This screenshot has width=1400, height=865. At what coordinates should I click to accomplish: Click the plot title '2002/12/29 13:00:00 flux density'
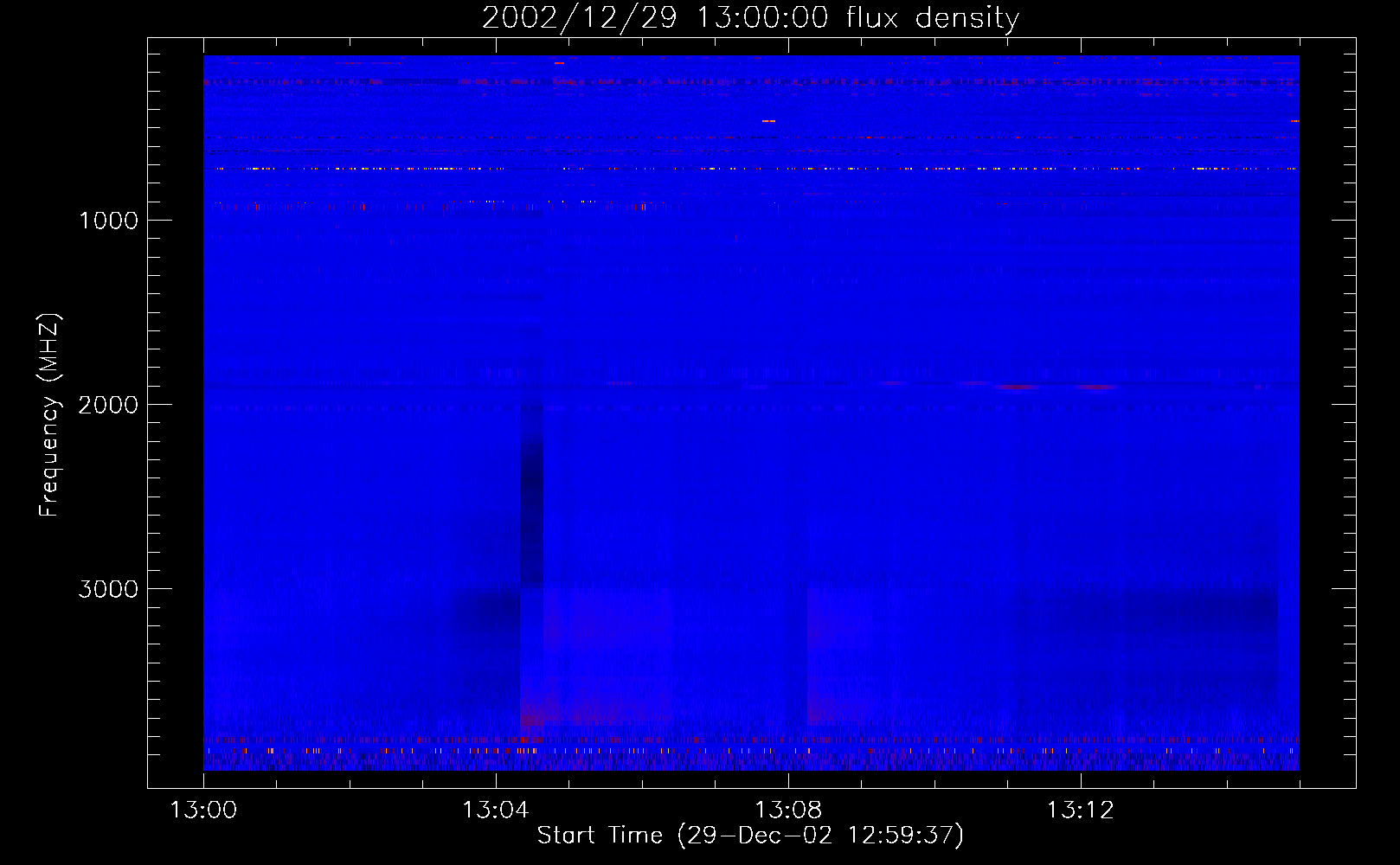coord(750,17)
